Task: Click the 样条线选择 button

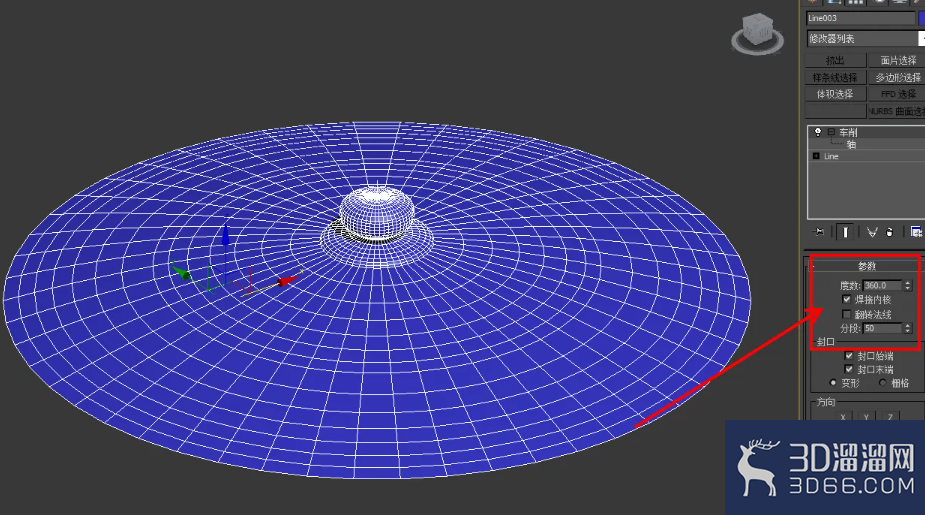Action: (x=835, y=77)
